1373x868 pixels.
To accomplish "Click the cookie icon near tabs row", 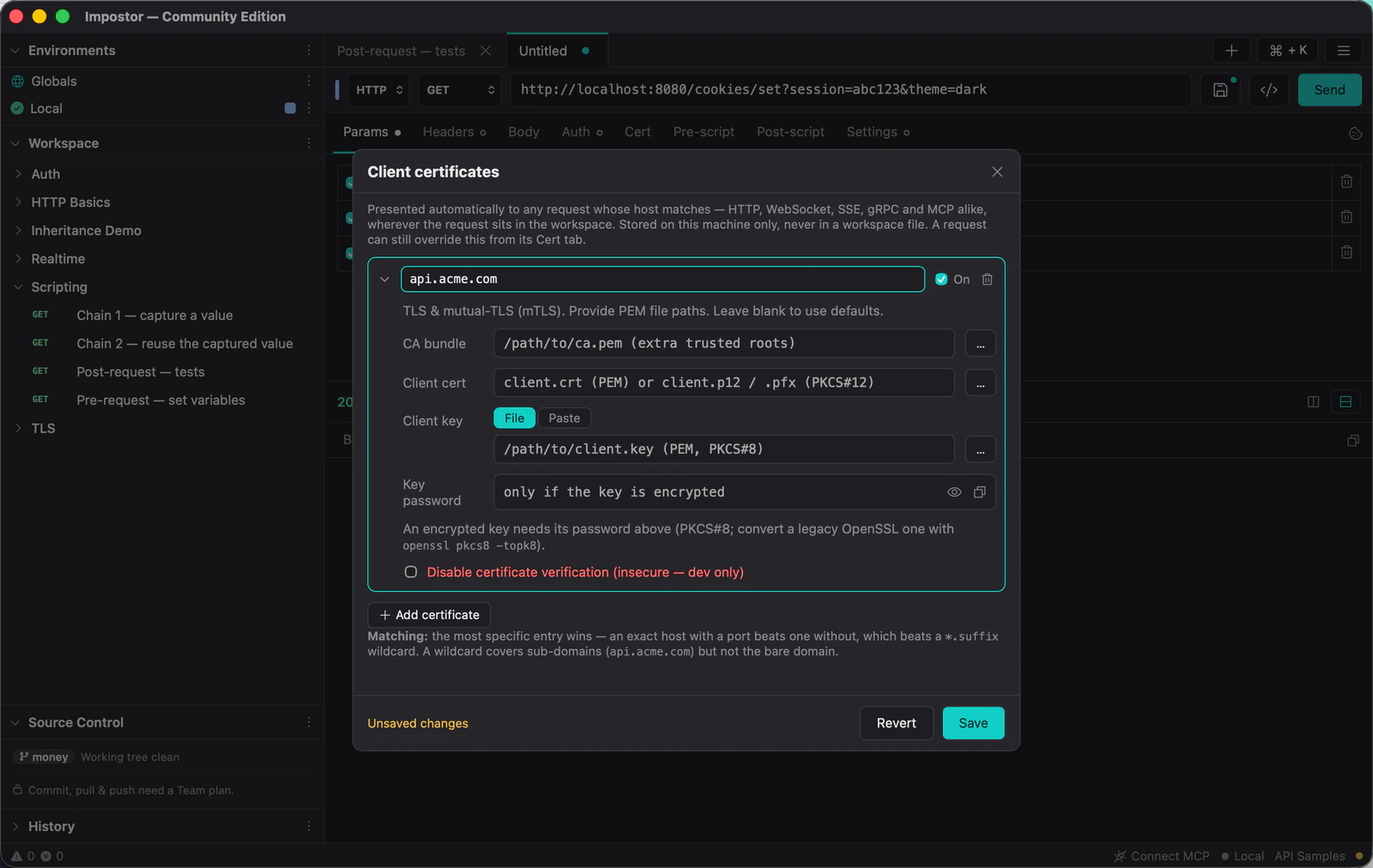I will pos(1356,133).
